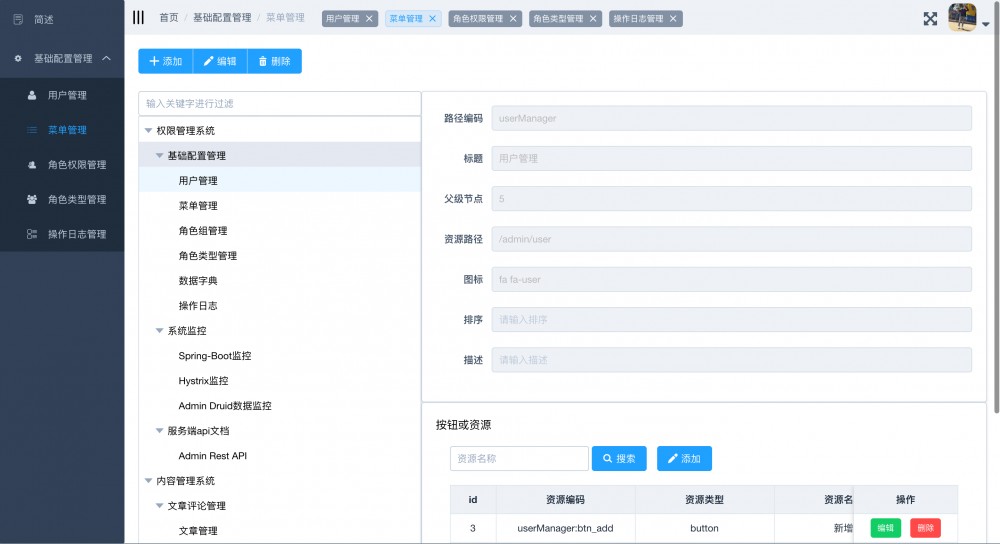Click the 角色权限管理 icon in sidebar

[x=32, y=165]
